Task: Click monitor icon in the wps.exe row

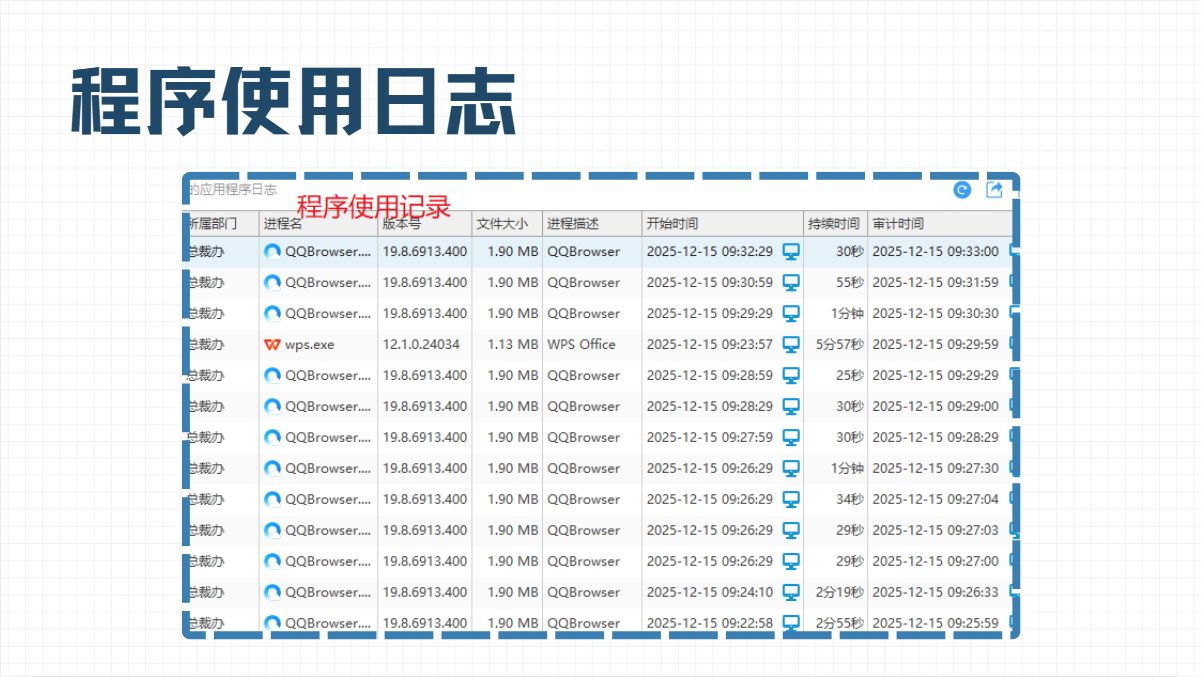Action: pyautogui.click(x=791, y=344)
